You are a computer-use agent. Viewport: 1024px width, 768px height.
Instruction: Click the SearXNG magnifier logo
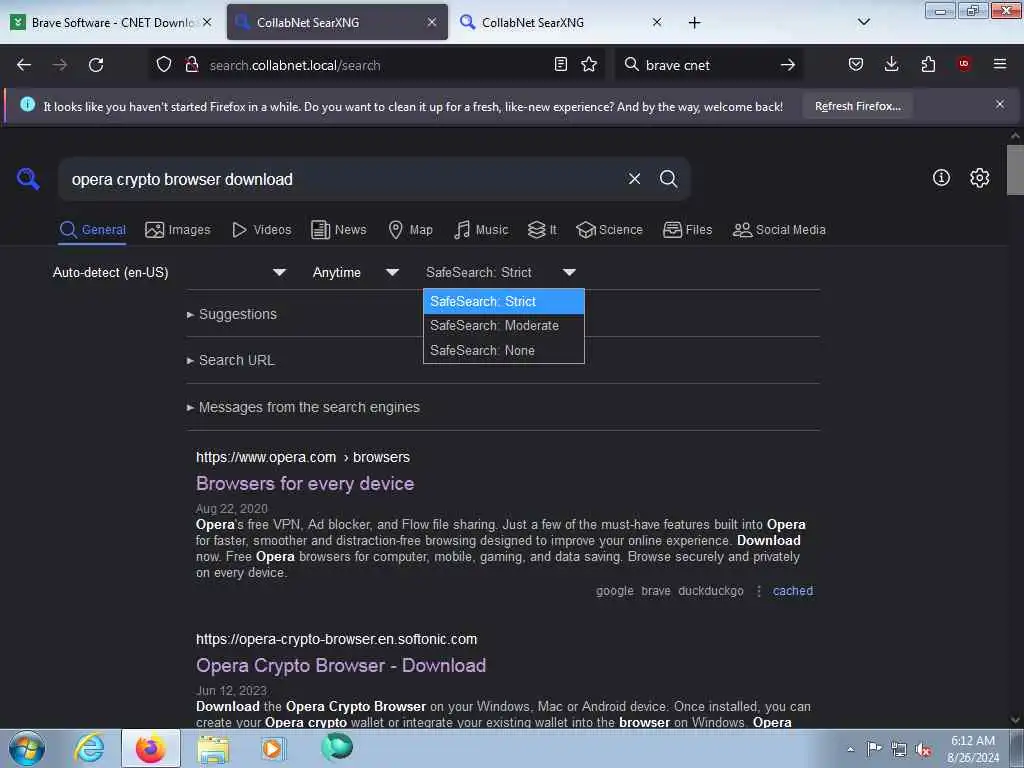pyautogui.click(x=28, y=178)
